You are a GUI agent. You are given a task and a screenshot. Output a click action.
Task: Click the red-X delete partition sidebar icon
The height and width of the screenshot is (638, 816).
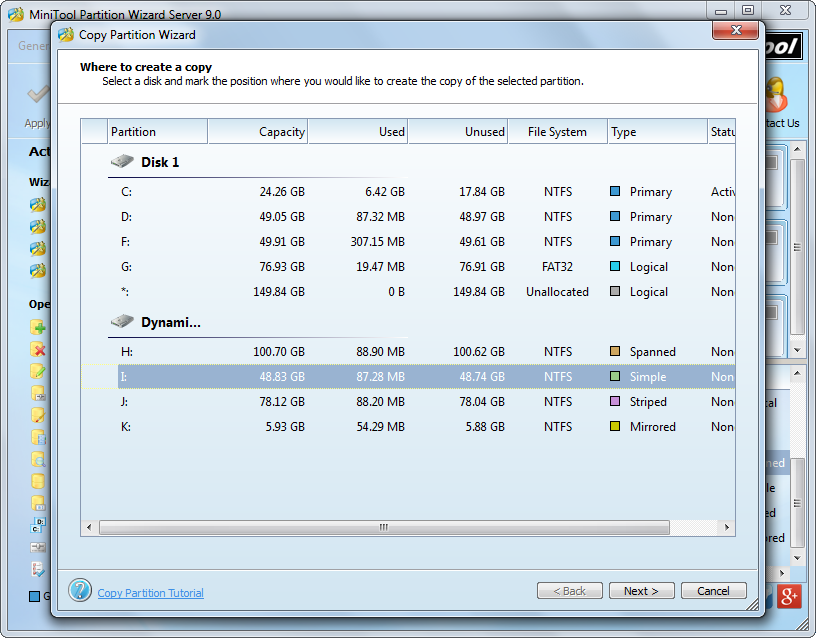[x=38, y=349]
